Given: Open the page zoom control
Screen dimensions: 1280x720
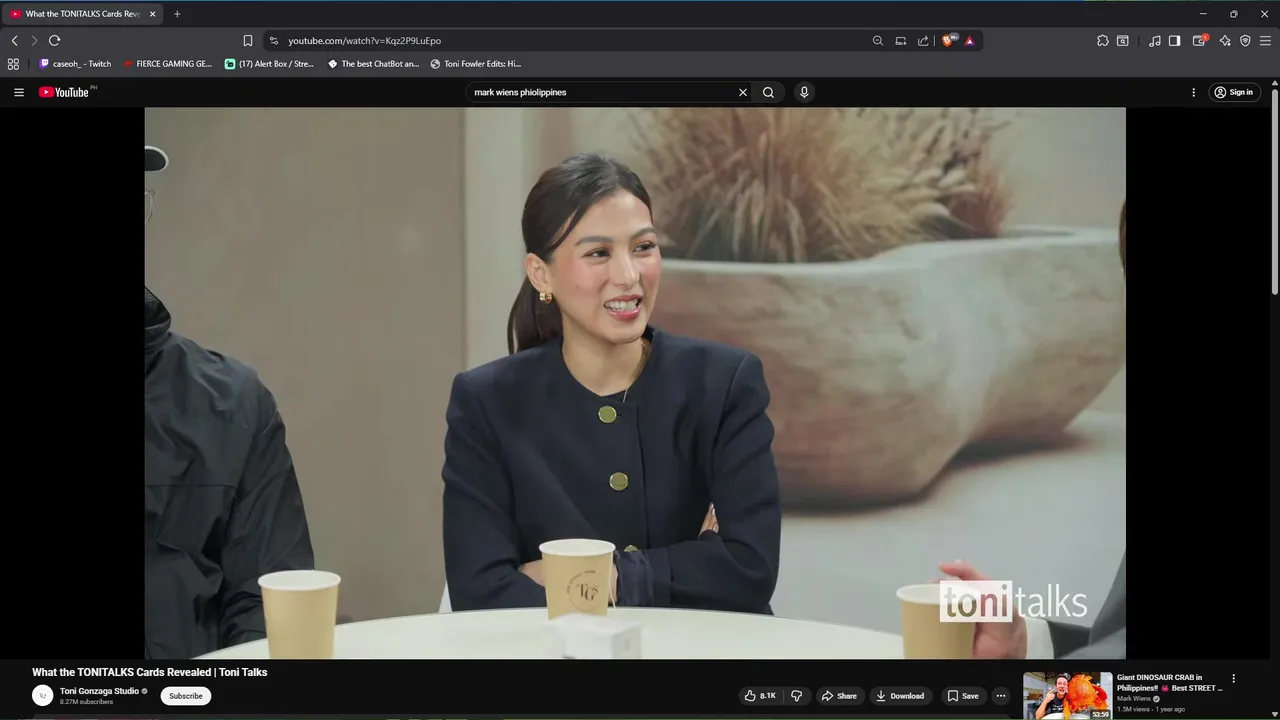Looking at the screenshot, I should [x=878, y=40].
